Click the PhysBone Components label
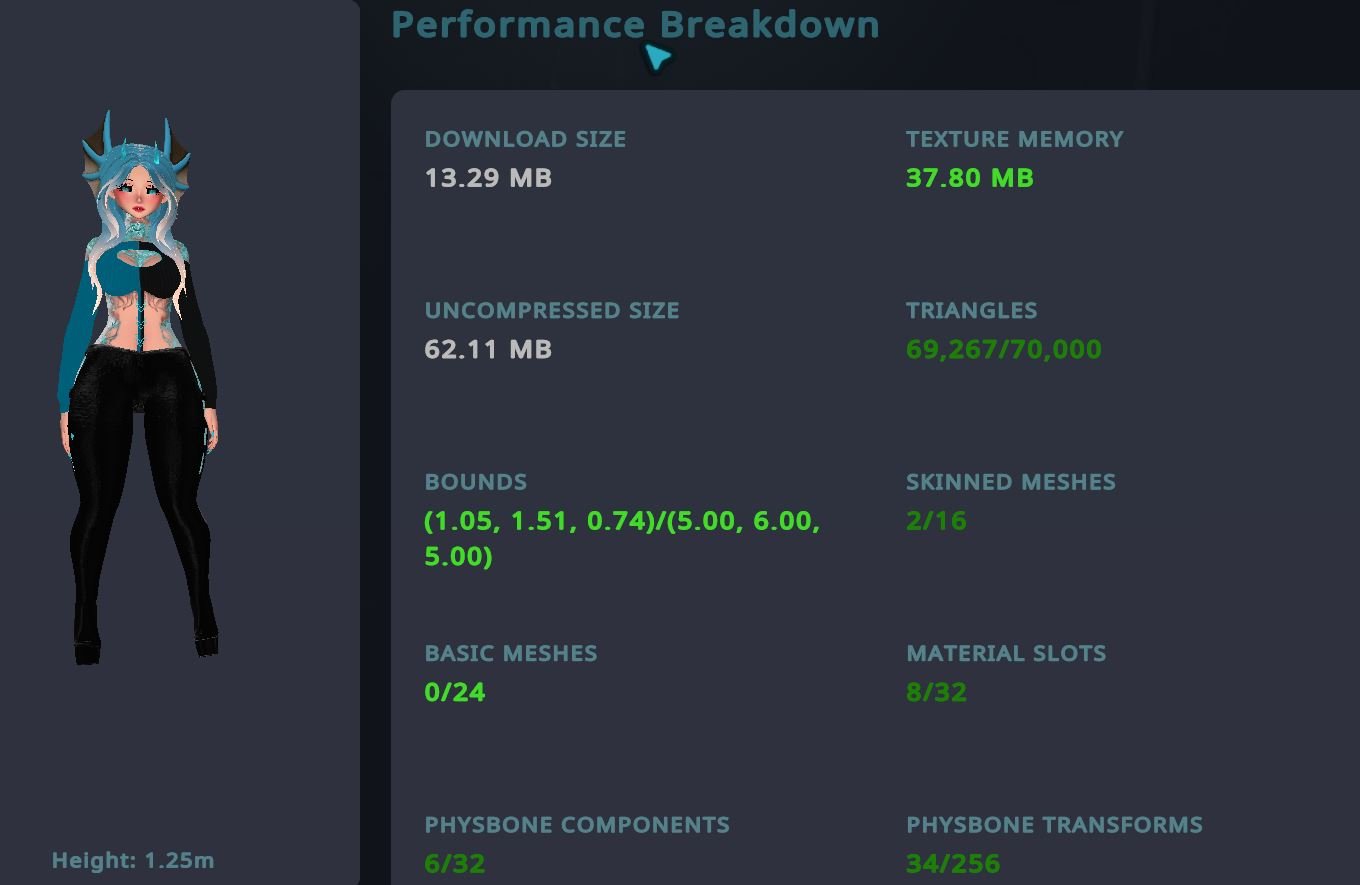 pyautogui.click(x=577, y=825)
